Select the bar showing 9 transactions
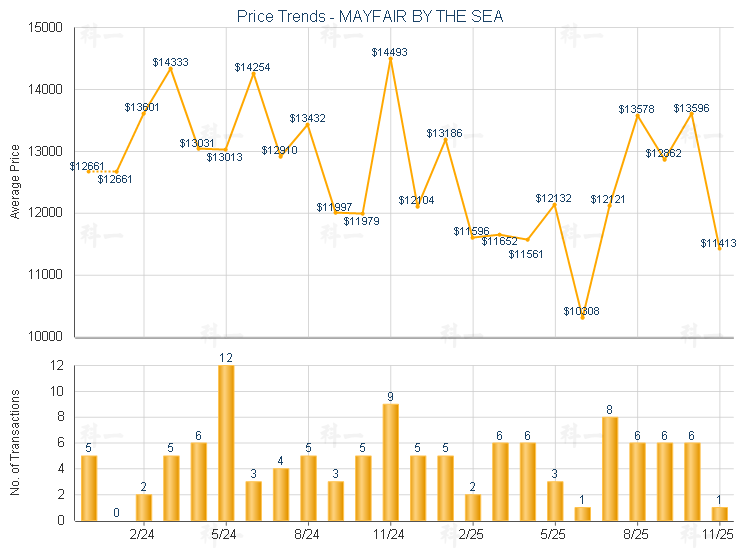The height and width of the screenshot is (550, 740). click(390, 461)
